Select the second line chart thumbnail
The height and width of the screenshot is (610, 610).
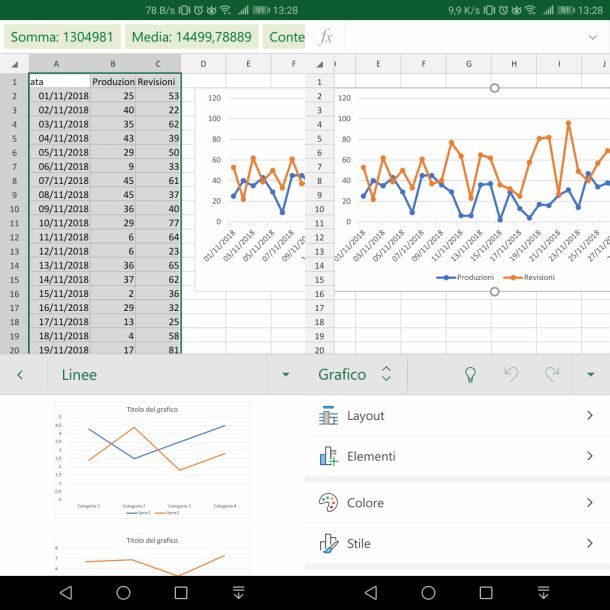(152, 554)
